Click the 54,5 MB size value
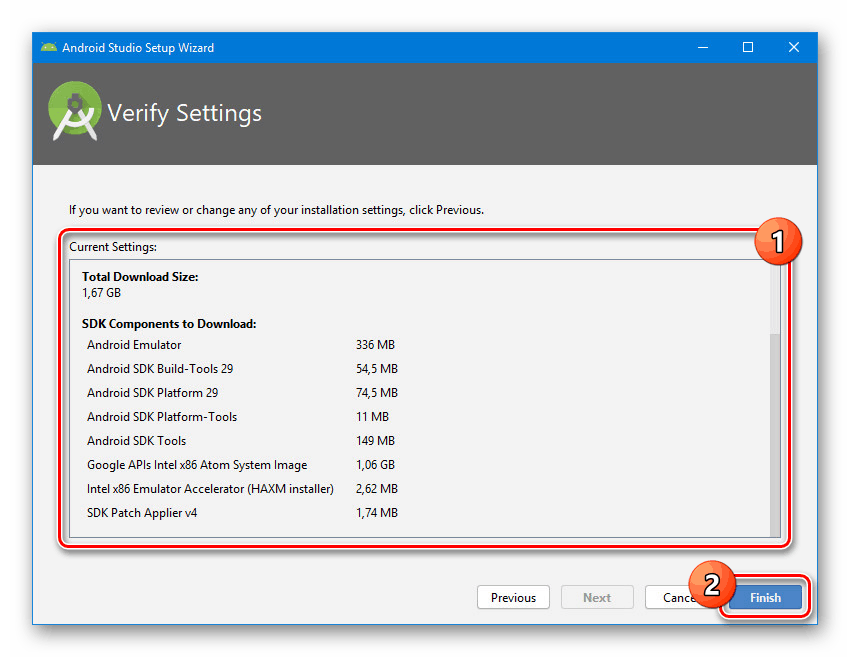This screenshot has height=657, width=850. (x=377, y=369)
